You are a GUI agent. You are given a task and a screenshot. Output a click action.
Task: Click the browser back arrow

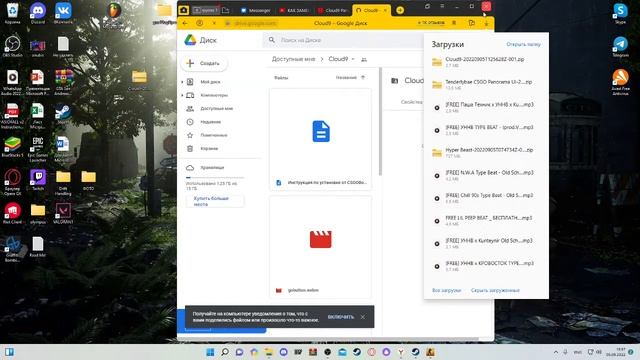coord(185,23)
